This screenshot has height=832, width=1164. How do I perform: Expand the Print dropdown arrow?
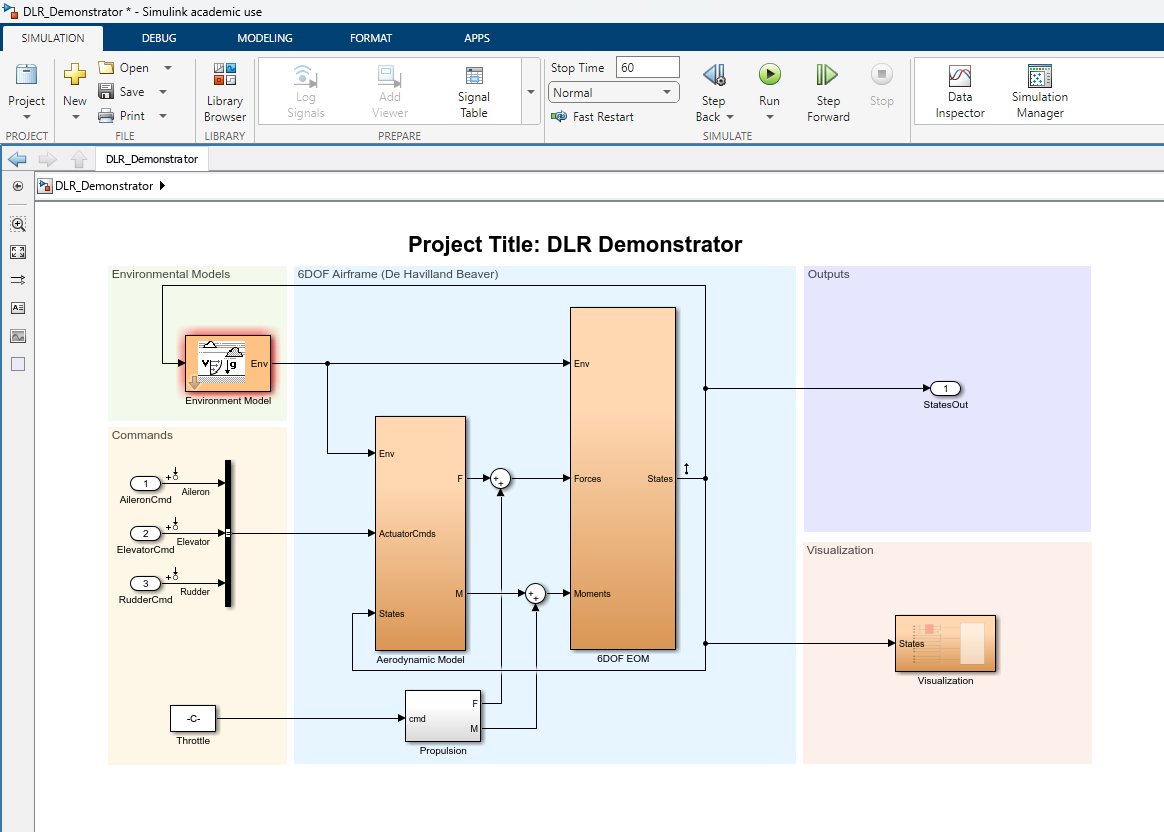(163, 116)
